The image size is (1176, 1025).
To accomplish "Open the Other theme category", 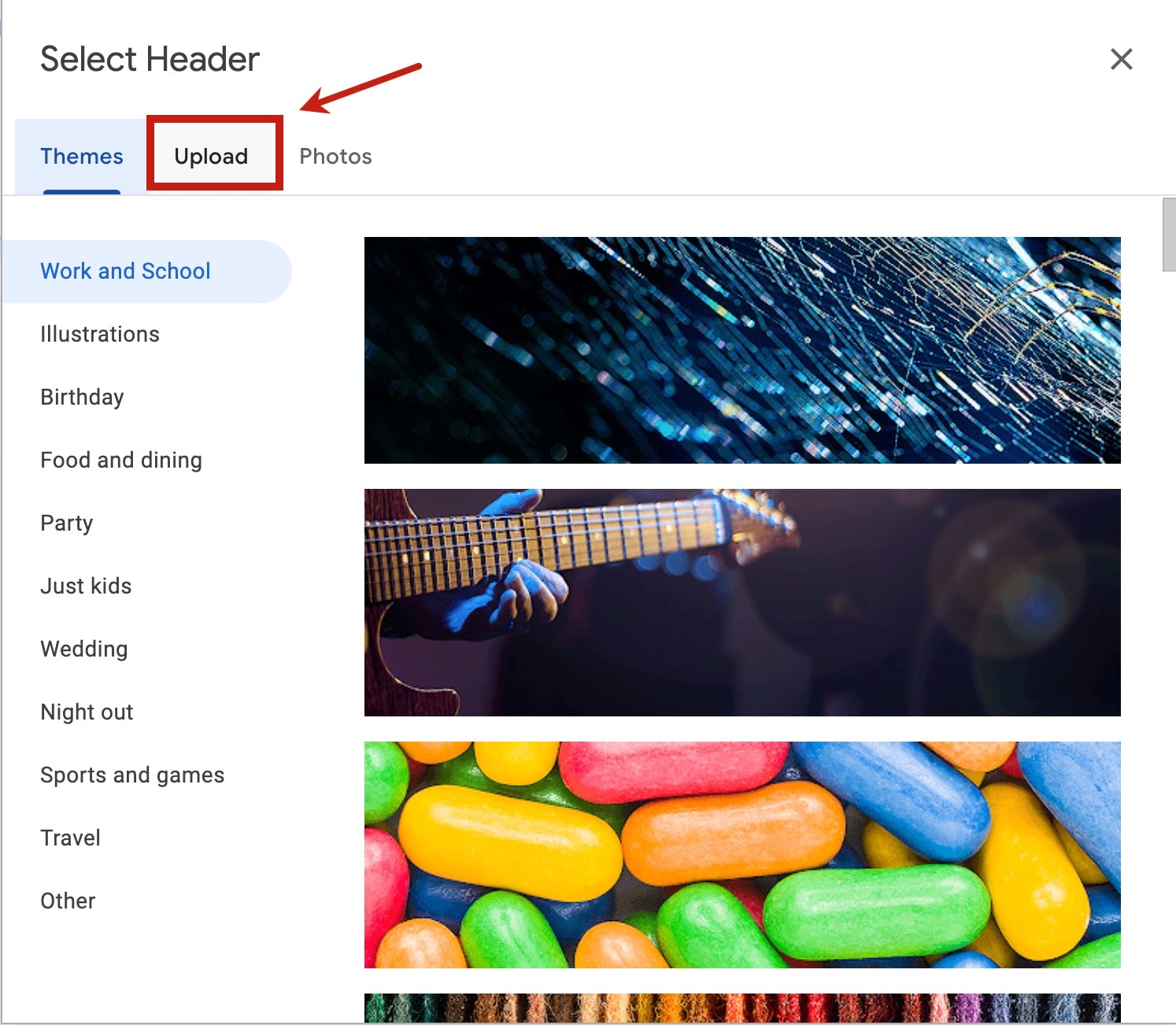I will tap(68, 901).
